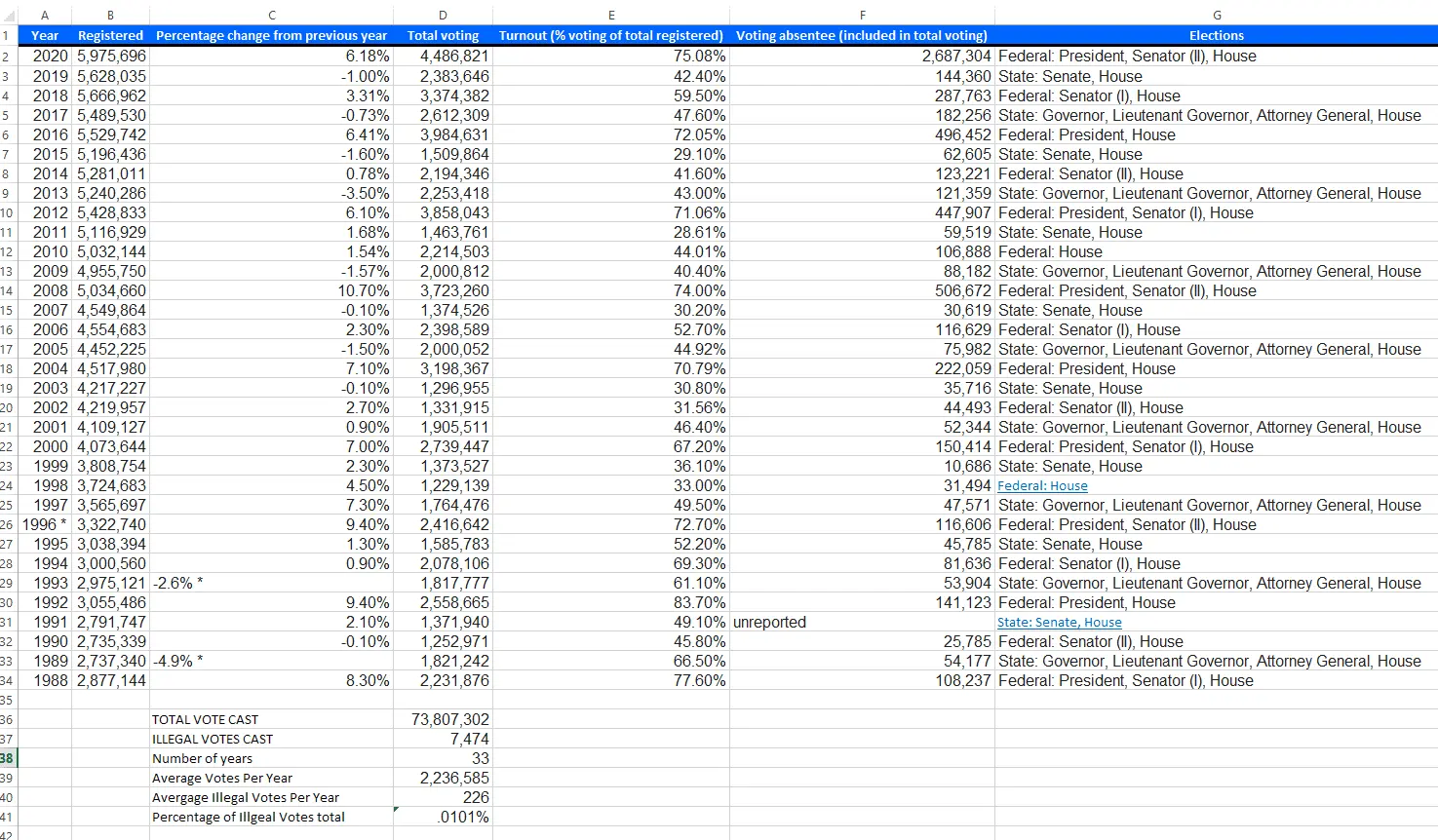Select the cell showing 73,807,302
The image size is (1438, 840).
coord(444,719)
